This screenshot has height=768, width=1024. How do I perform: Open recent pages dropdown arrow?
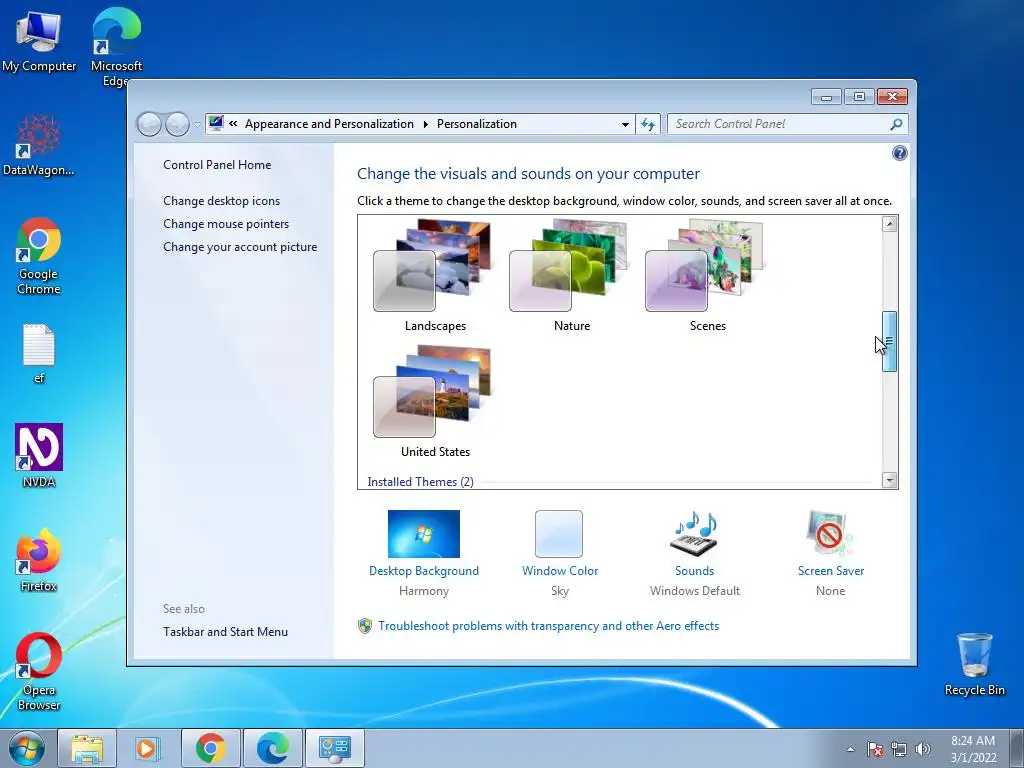click(x=197, y=125)
